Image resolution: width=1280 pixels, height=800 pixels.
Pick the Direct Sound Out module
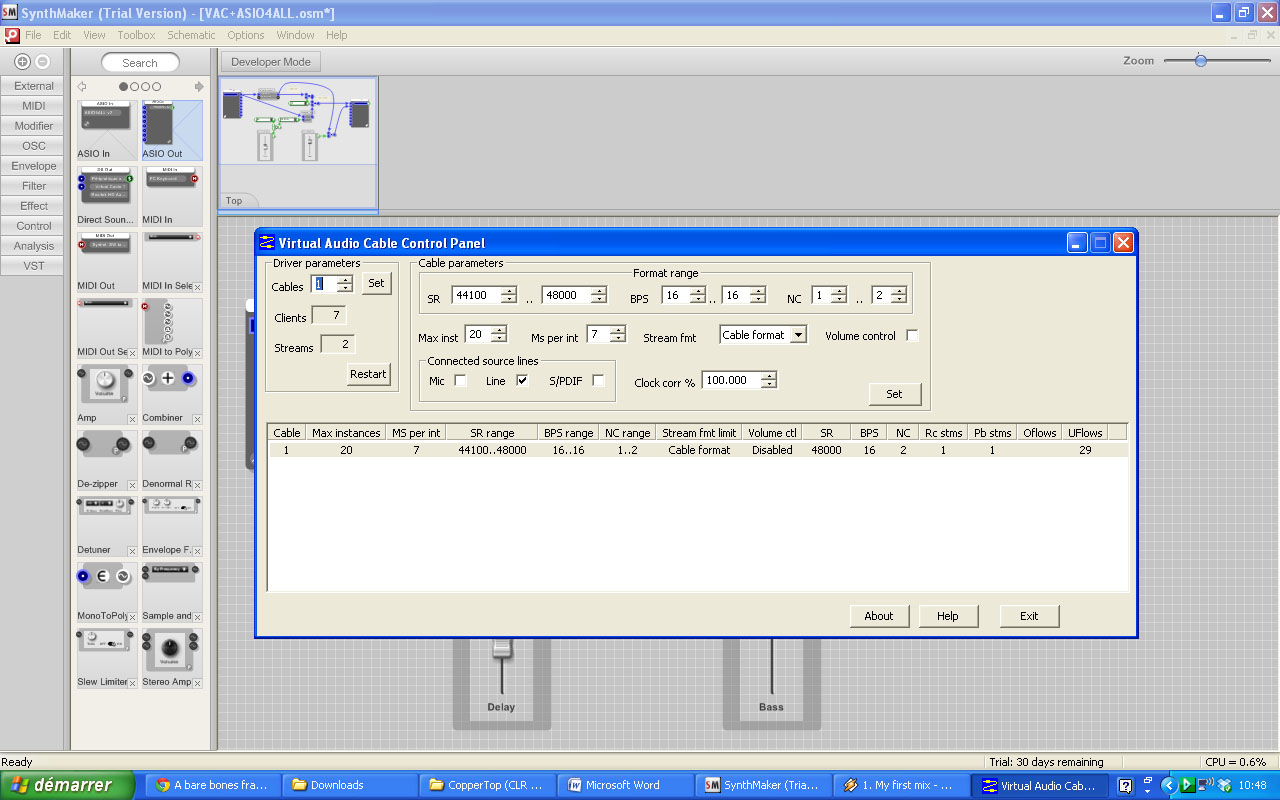click(x=107, y=196)
